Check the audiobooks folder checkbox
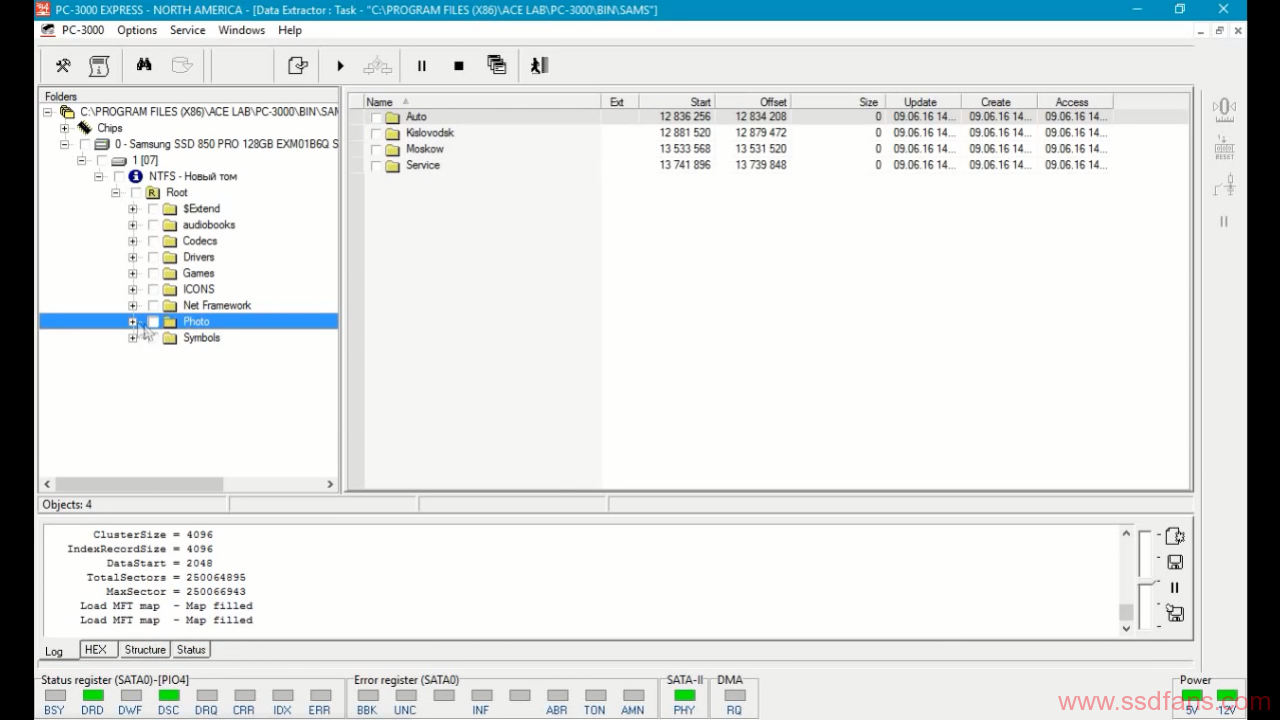 click(x=153, y=225)
